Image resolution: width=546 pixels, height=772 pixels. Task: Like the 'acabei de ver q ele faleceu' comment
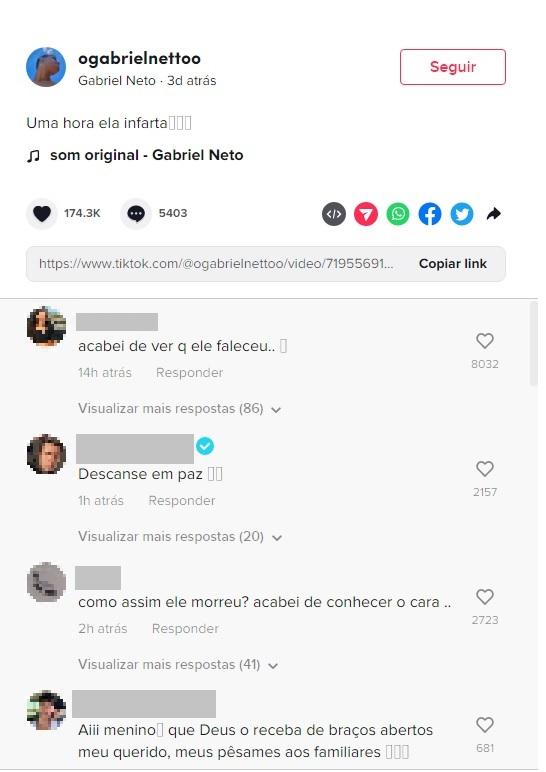tap(485, 341)
